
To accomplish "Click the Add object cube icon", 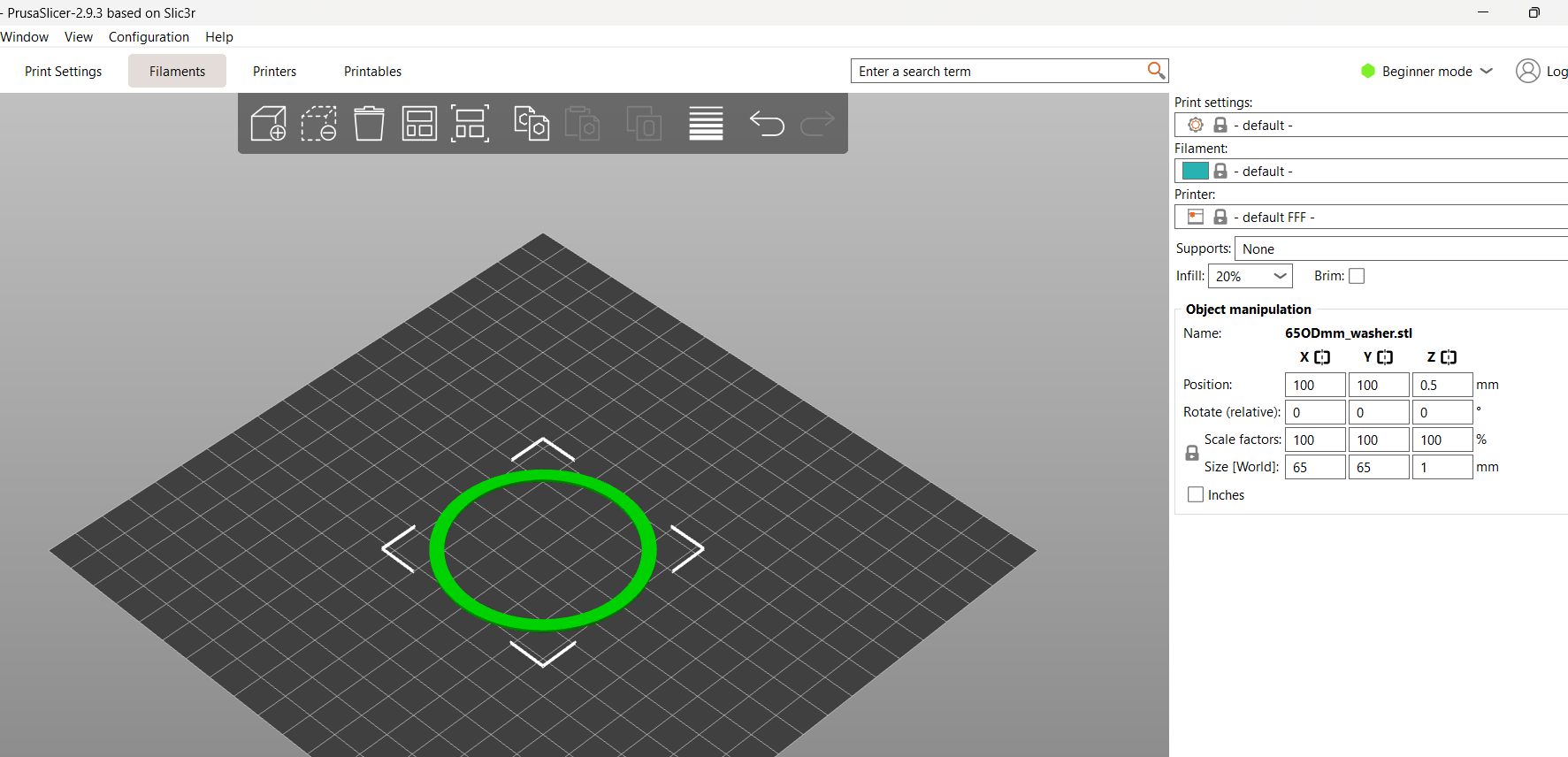I will coord(268,124).
